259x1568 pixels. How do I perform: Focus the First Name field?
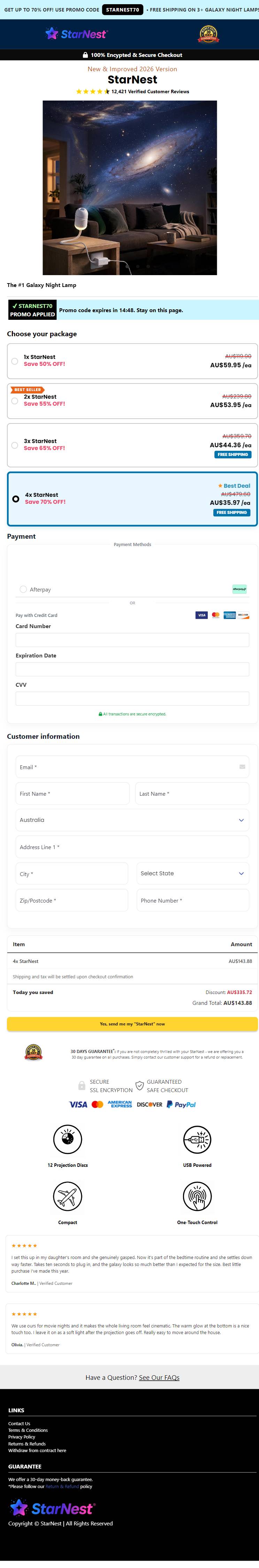(x=73, y=794)
